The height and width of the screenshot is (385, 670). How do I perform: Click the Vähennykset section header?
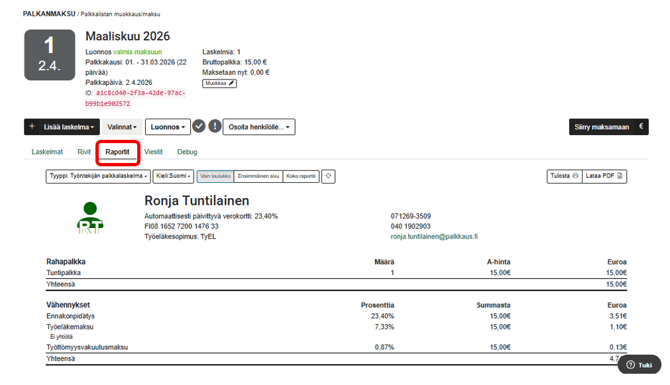point(68,305)
